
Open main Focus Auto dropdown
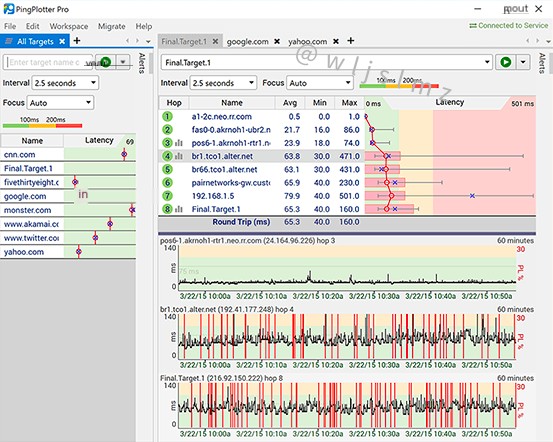coord(320,83)
